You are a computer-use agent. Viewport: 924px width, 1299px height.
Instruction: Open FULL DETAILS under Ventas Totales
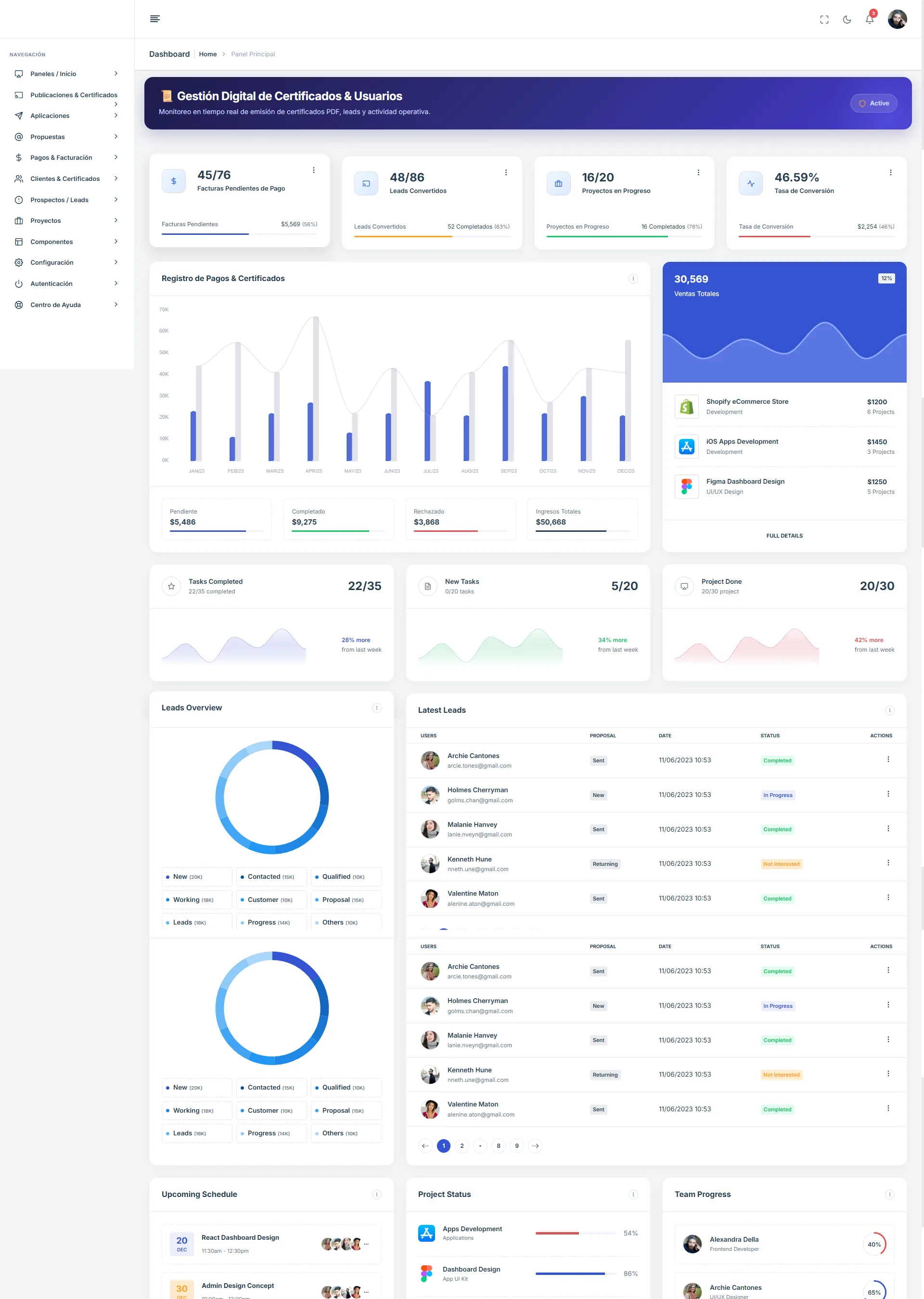click(x=784, y=535)
